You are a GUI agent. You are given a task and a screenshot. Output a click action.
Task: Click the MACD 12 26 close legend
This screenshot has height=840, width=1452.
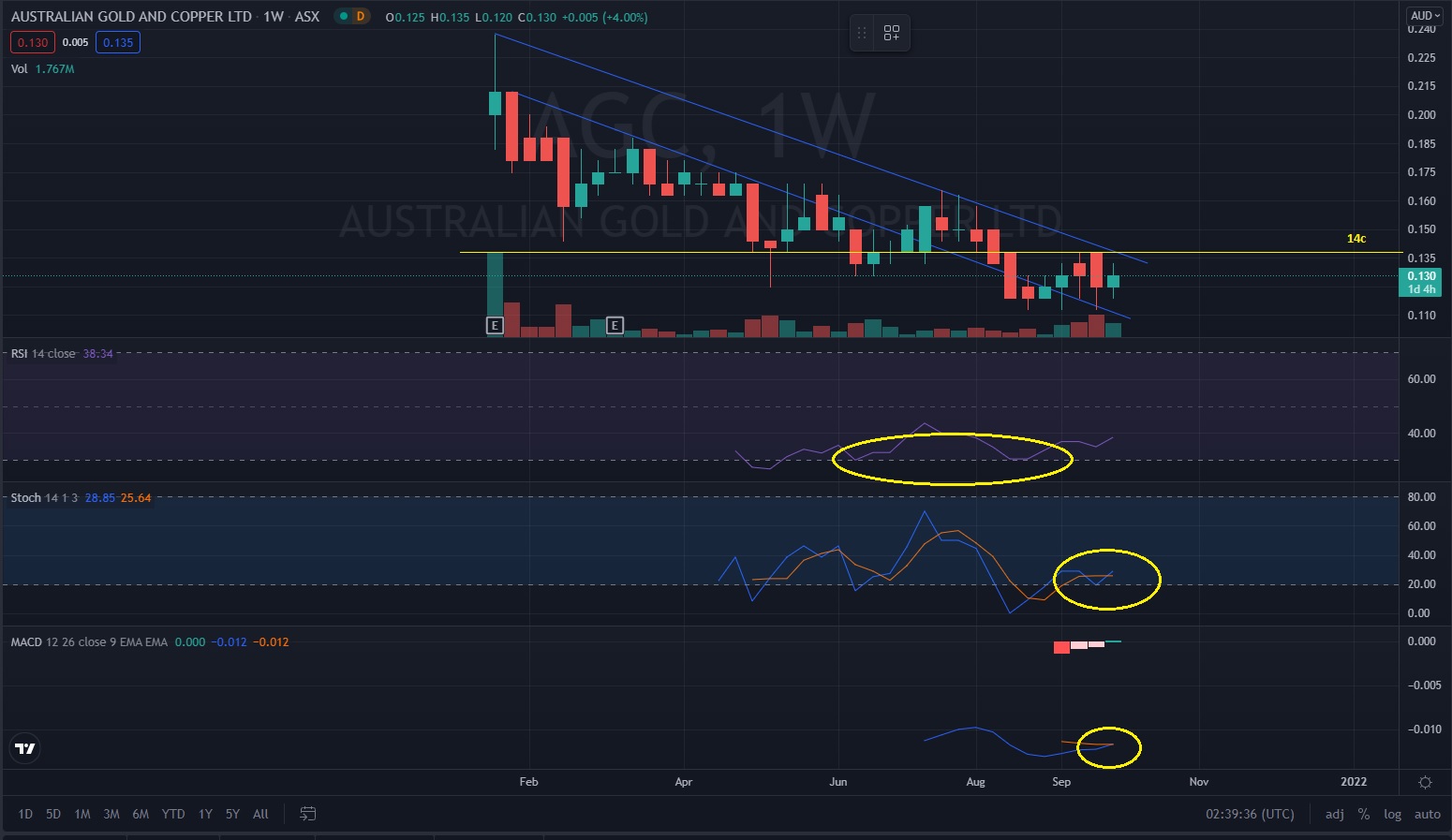point(89,642)
